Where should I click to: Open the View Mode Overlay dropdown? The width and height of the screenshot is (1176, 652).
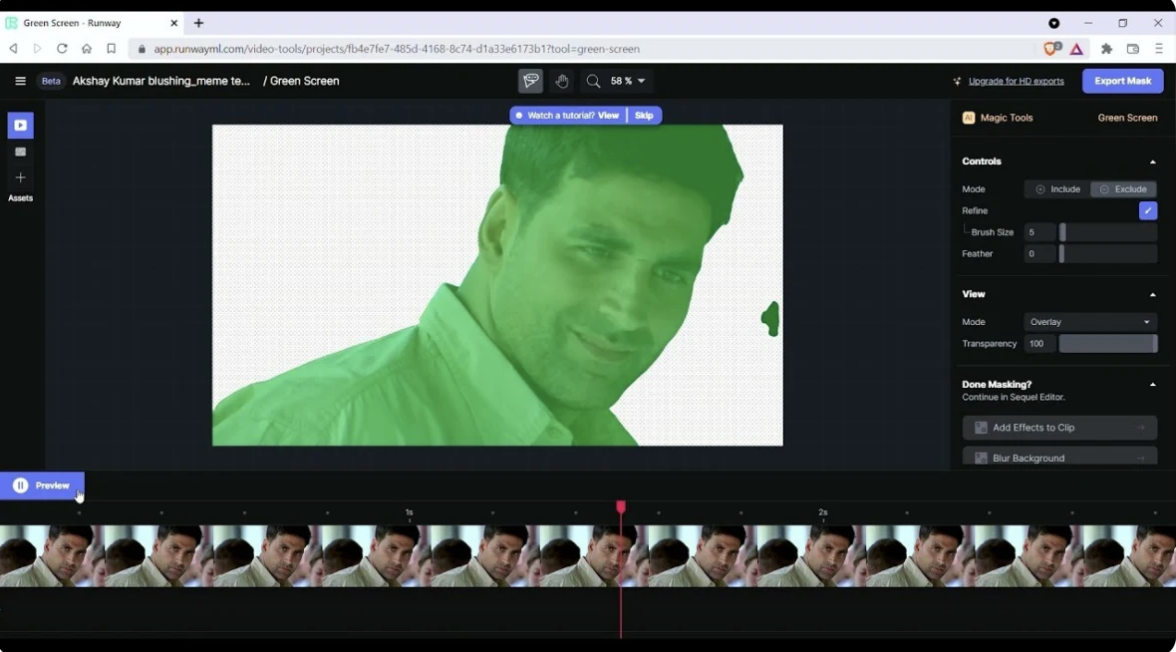pos(1090,322)
